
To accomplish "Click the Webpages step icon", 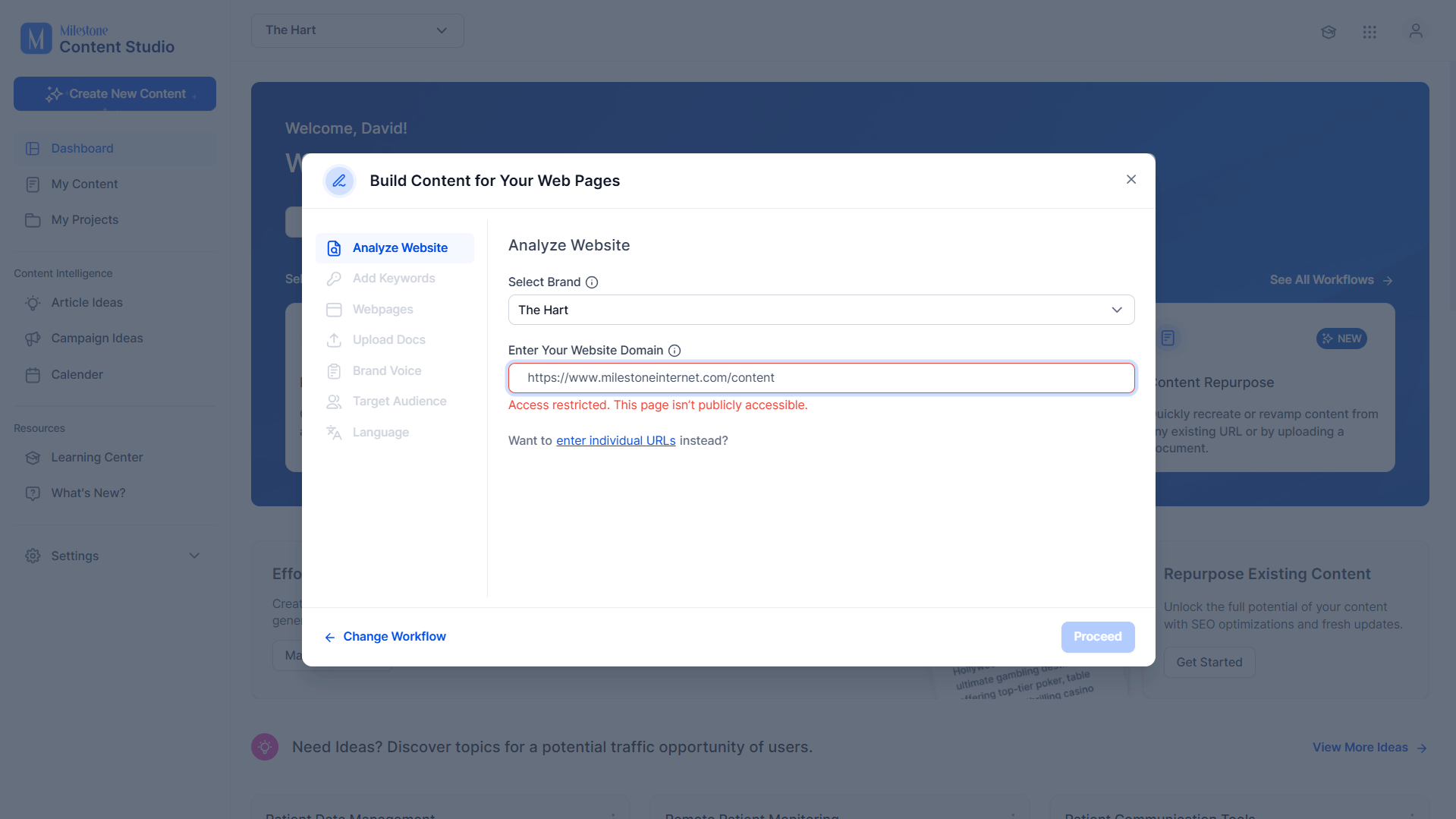I will (334, 310).
